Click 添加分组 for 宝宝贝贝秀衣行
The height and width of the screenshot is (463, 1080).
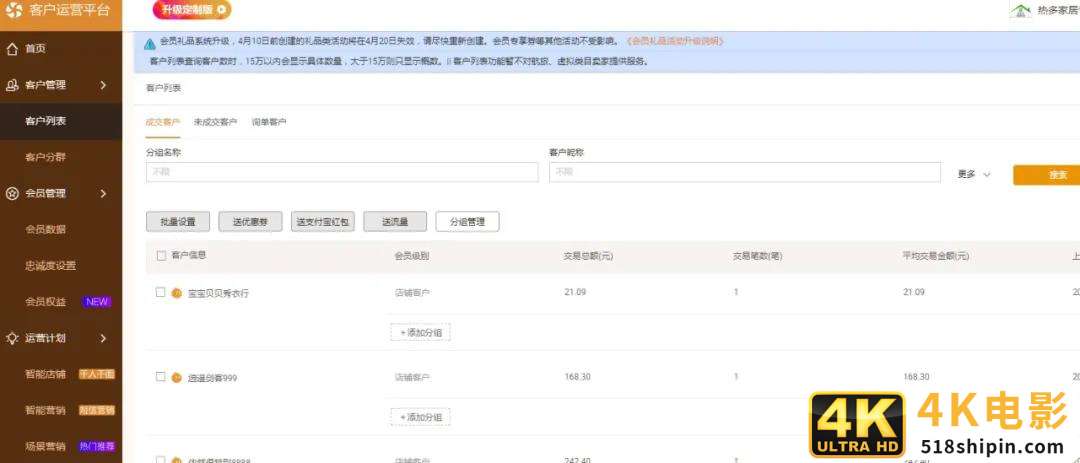pos(421,333)
